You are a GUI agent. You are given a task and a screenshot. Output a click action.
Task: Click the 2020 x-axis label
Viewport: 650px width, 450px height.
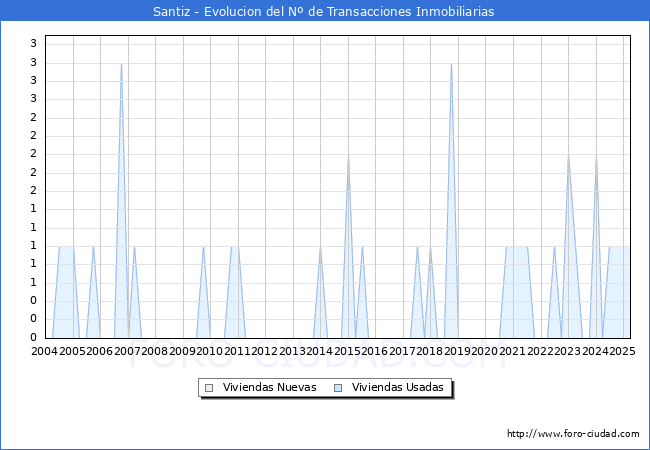click(x=485, y=351)
